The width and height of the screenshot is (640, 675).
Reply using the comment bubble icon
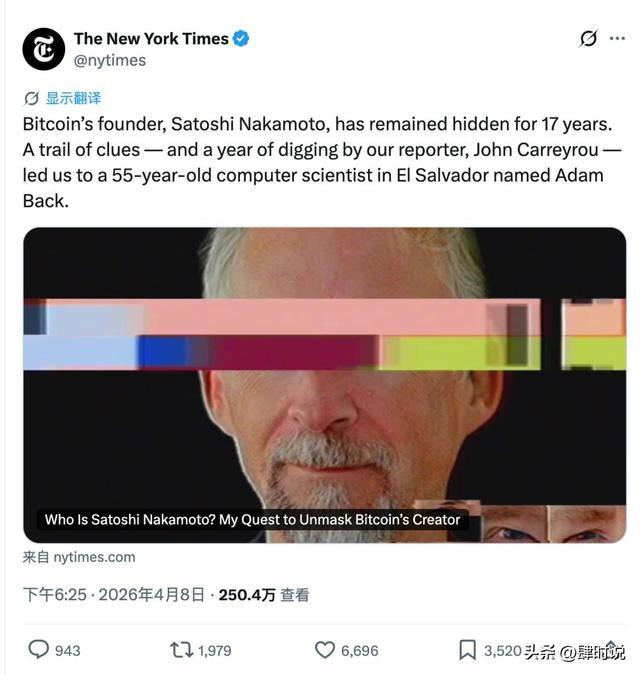(38, 650)
